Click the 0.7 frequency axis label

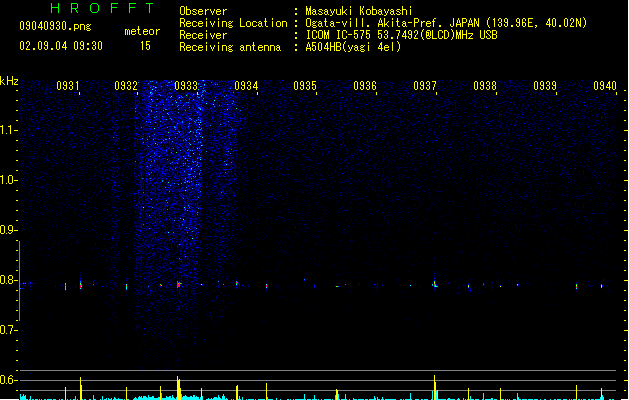click(x=8, y=330)
